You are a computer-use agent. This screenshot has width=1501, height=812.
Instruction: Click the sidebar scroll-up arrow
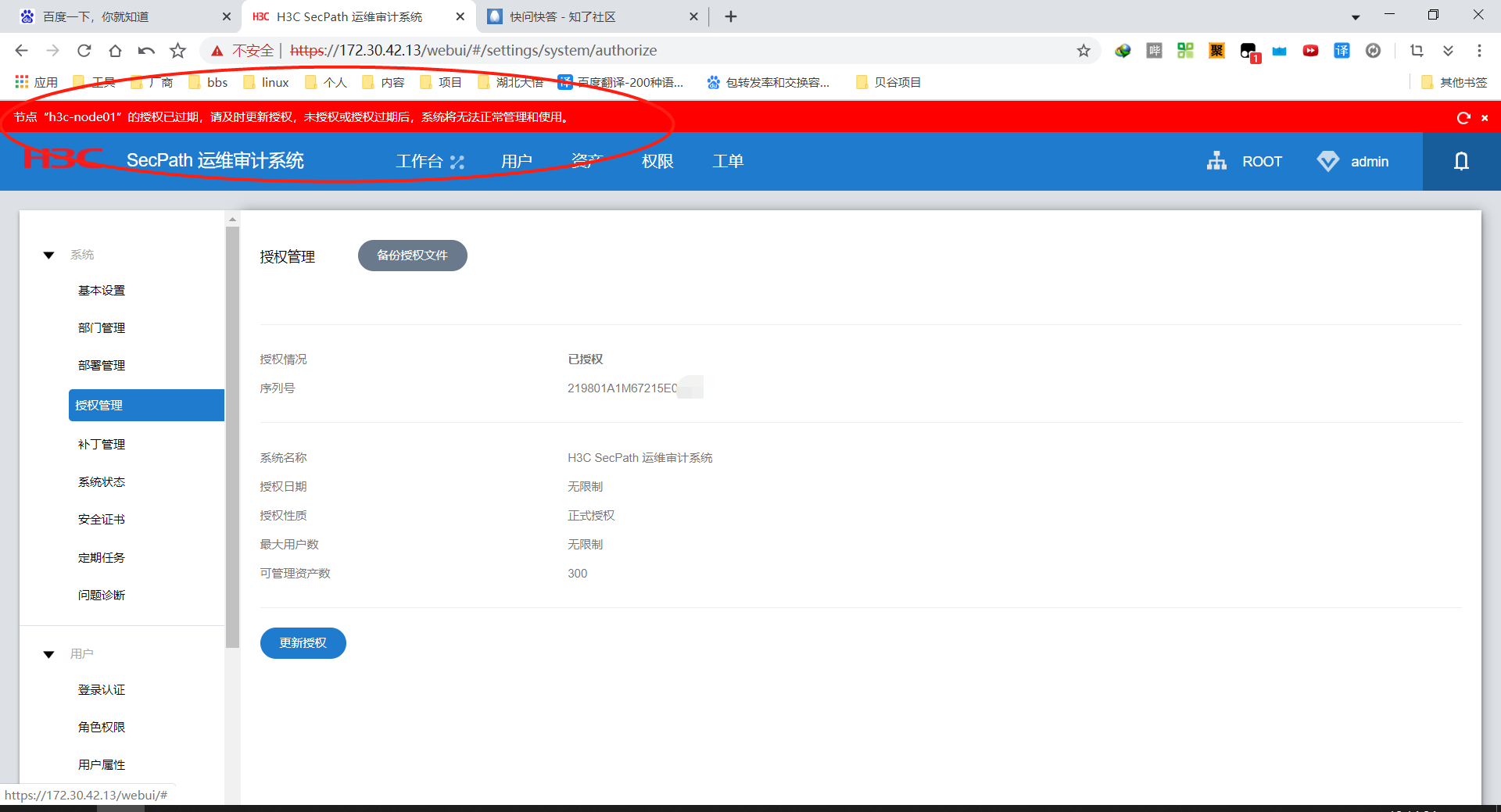(232, 219)
